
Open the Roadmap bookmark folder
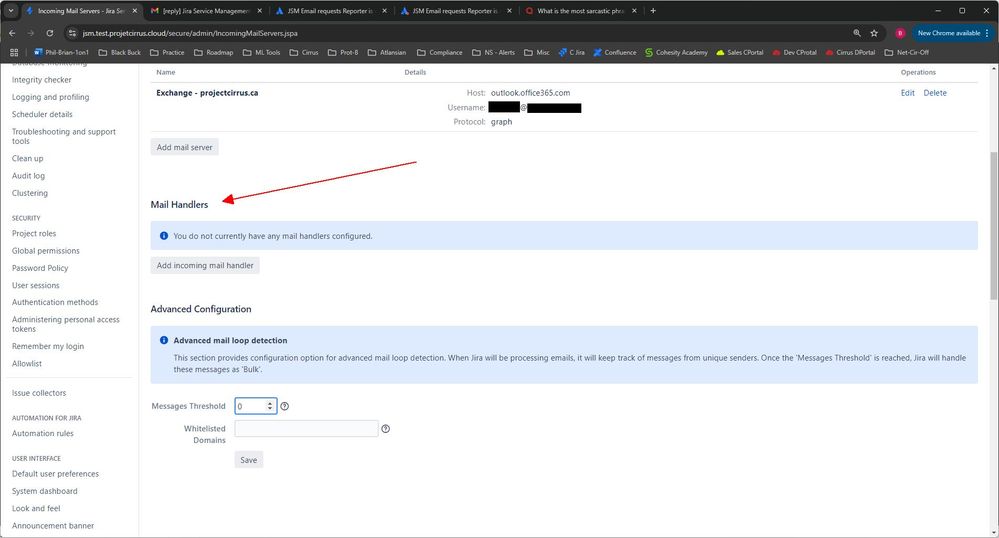coord(213,52)
